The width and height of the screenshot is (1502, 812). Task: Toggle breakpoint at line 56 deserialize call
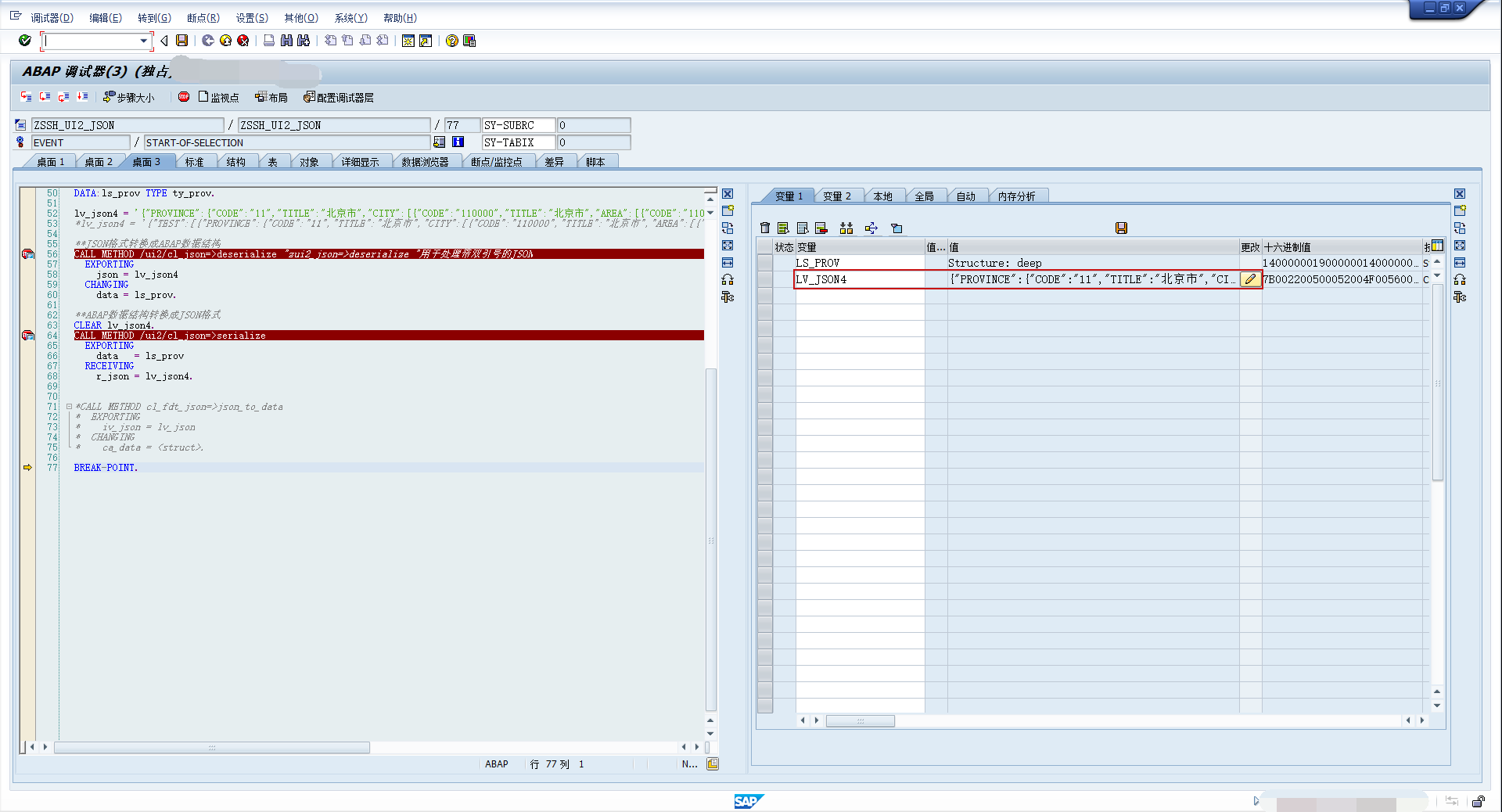pyautogui.click(x=28, y=254)
